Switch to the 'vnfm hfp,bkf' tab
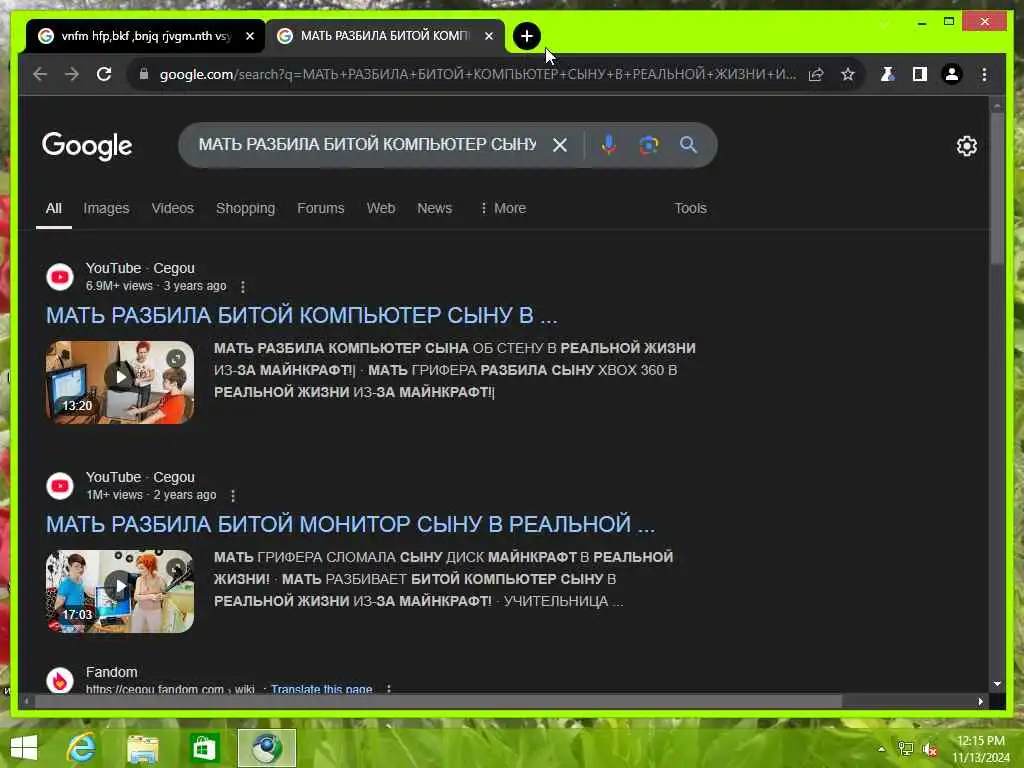1024x768 pixels. [x=146, y=36]
